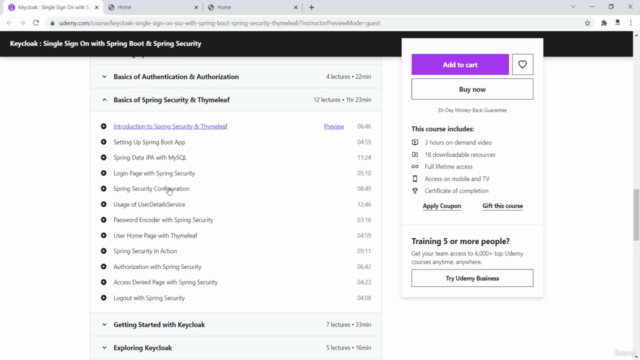
Task: Click Try Udemy Business button
Action: click(x=472, y=278)
